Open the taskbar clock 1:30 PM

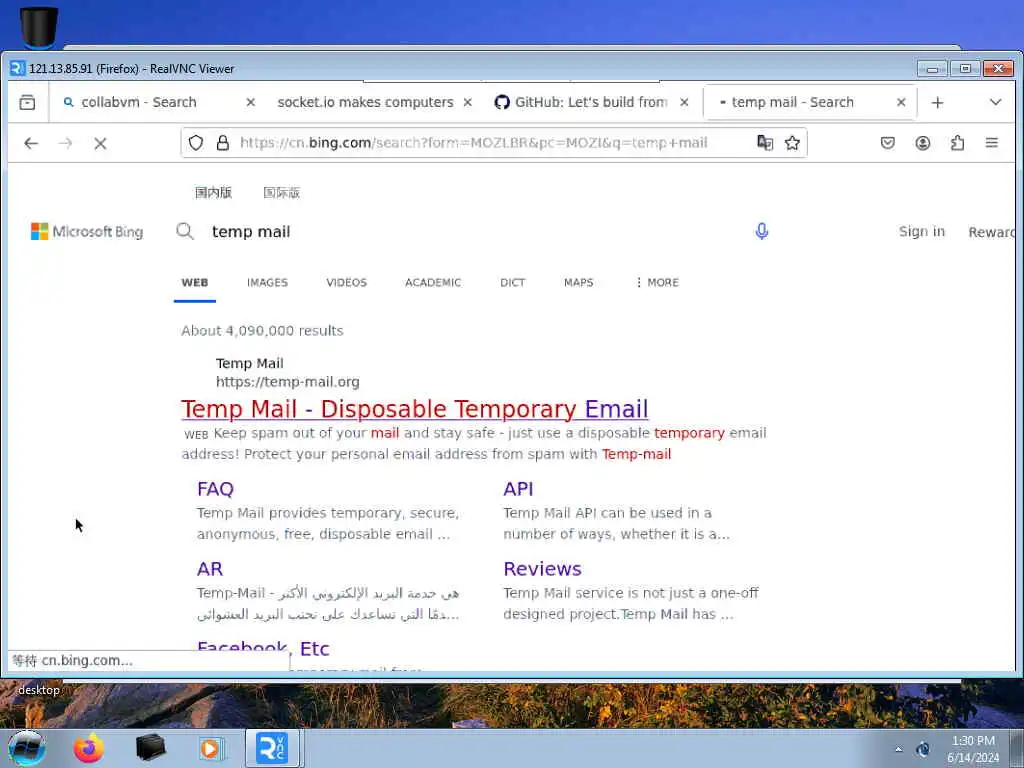pos(973,749)
